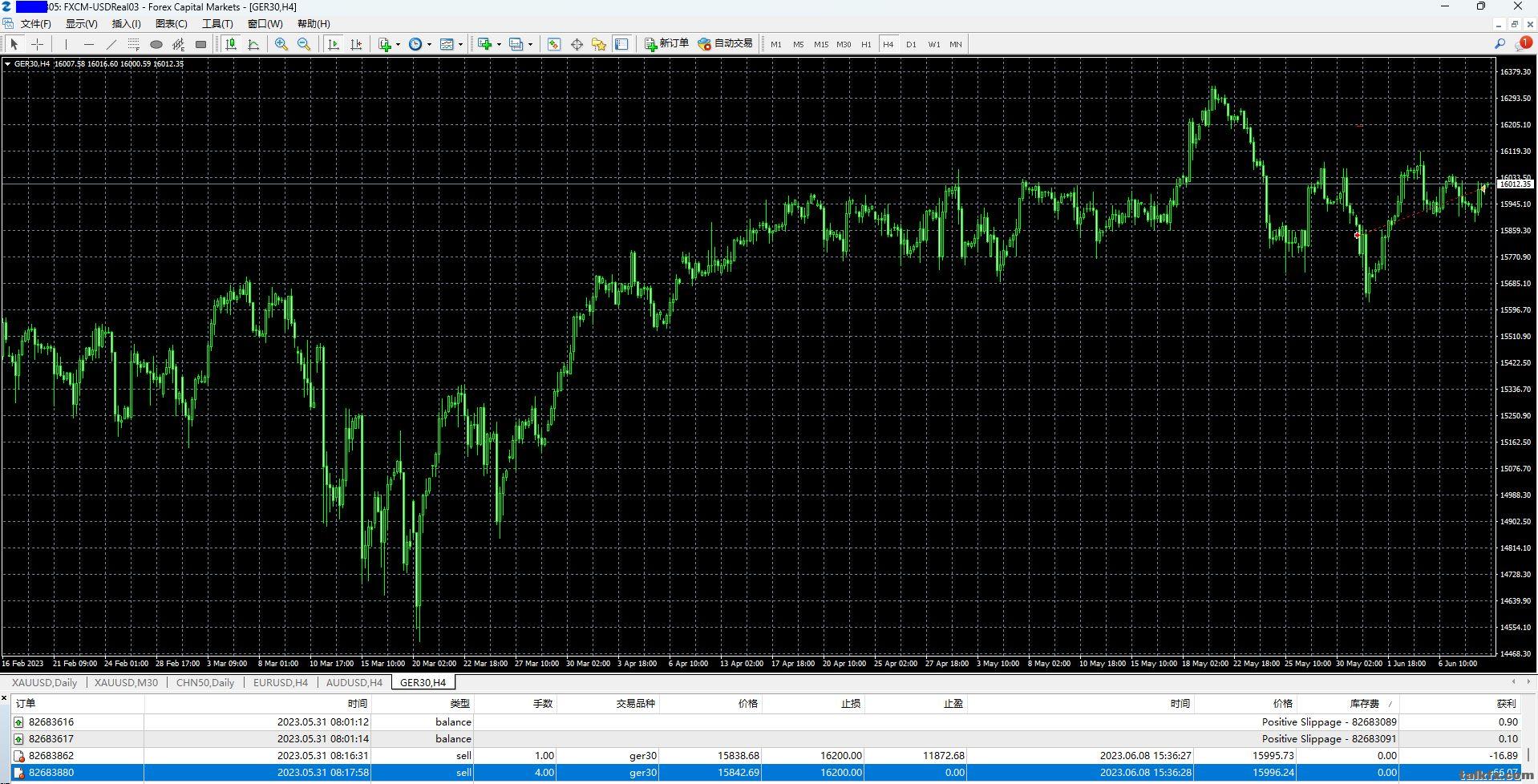Switch chart to bar chart mode
1538x784 pixels.
point(231,44)
